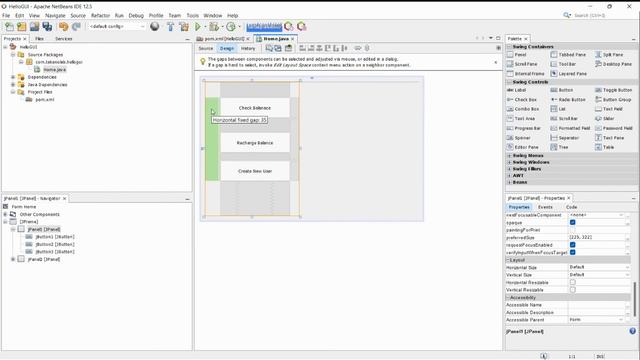640x360 pixels.
Task: Enable Vertical Resizable checkbox
Action: point(573,289)
